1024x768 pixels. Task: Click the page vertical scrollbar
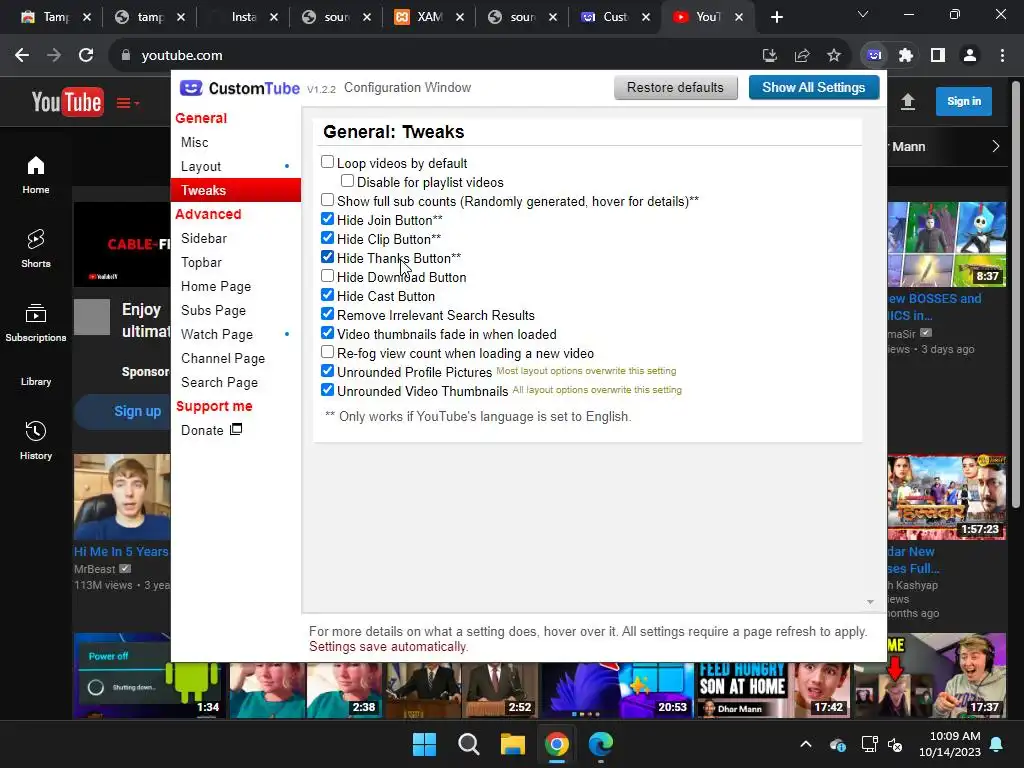(1016, 294)
